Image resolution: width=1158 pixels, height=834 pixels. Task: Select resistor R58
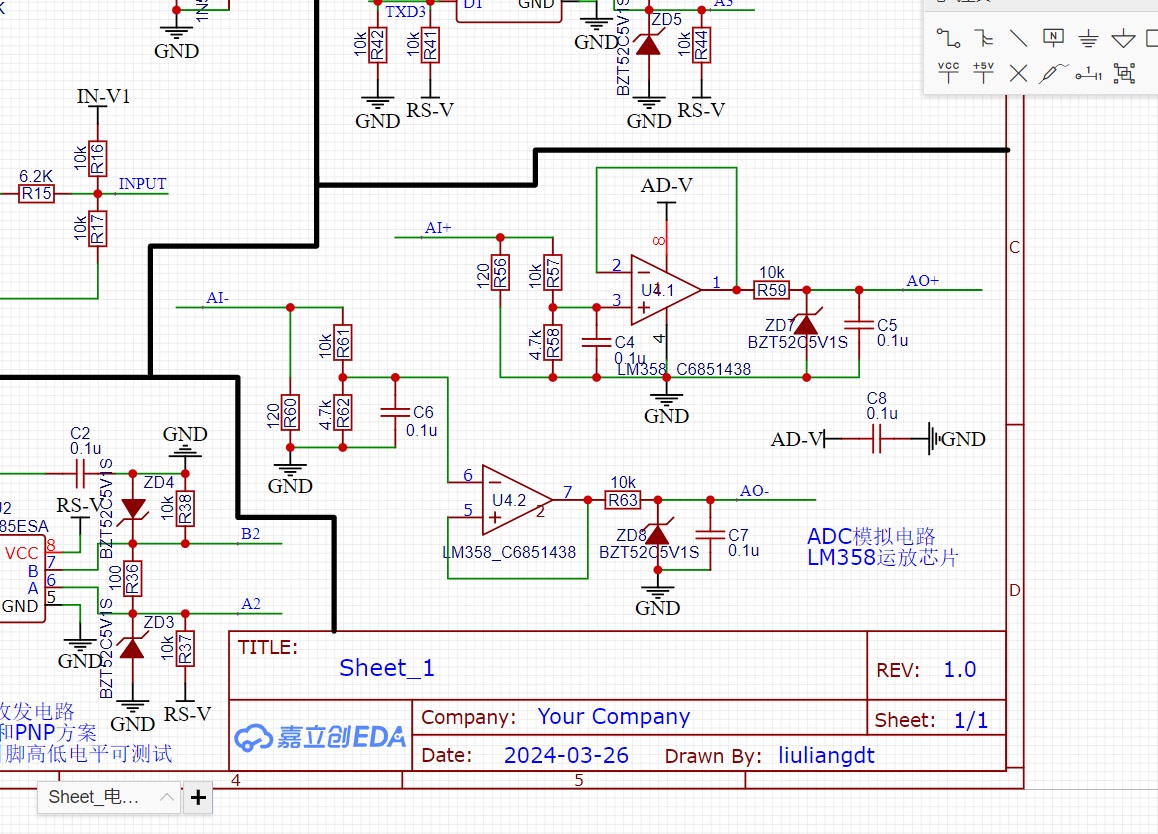point(552,343)
